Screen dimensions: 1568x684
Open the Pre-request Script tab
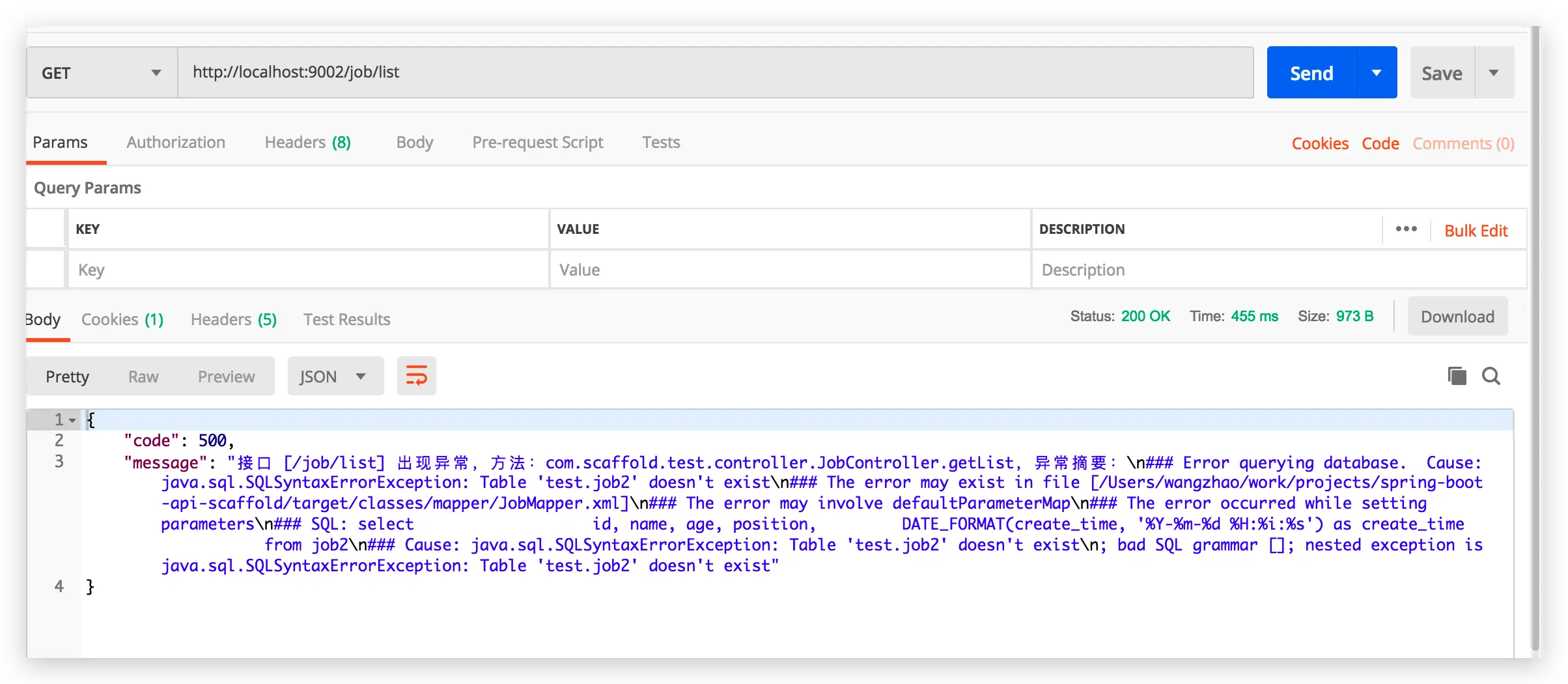537,142
